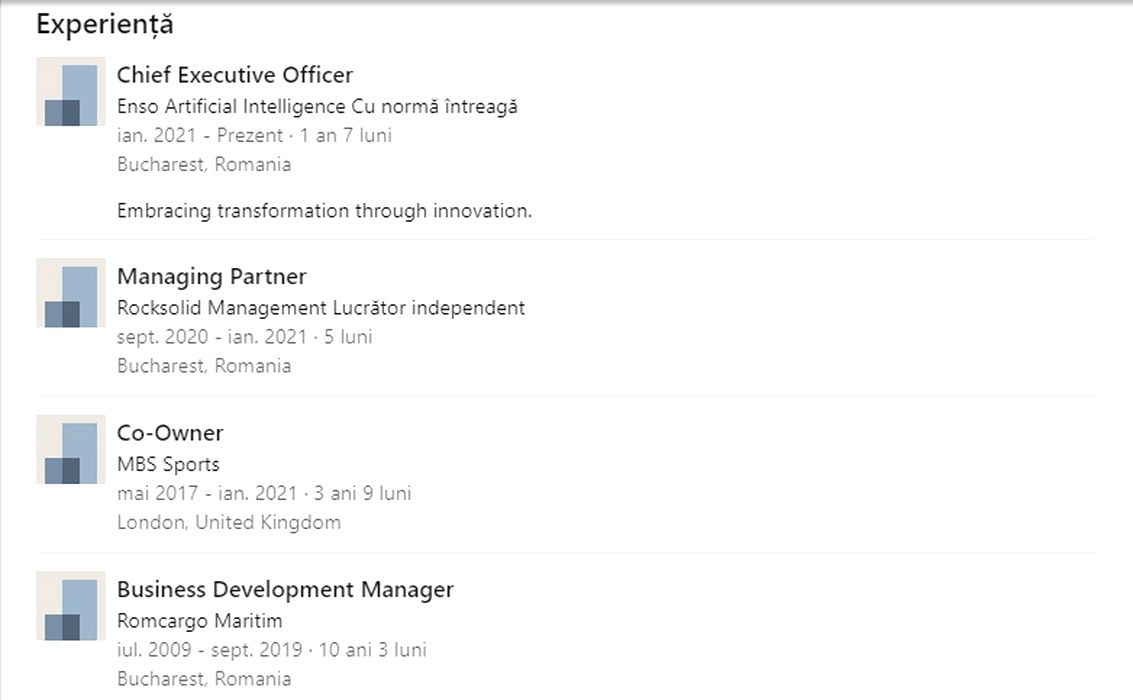Open the Chief Executive Officer position title

click(x=235, y=75)
